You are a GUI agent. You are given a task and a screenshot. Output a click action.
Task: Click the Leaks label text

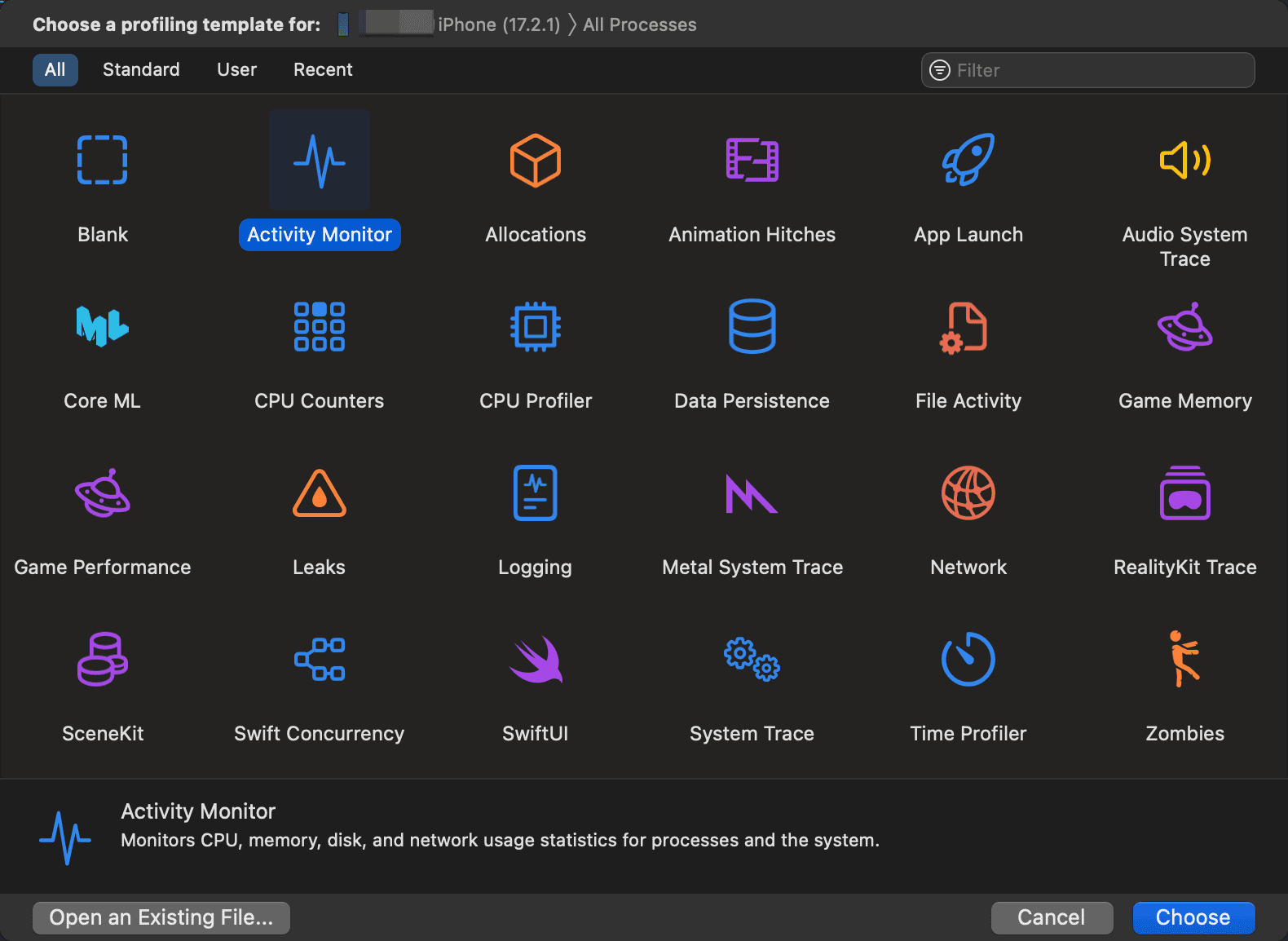tap(320, 568)
